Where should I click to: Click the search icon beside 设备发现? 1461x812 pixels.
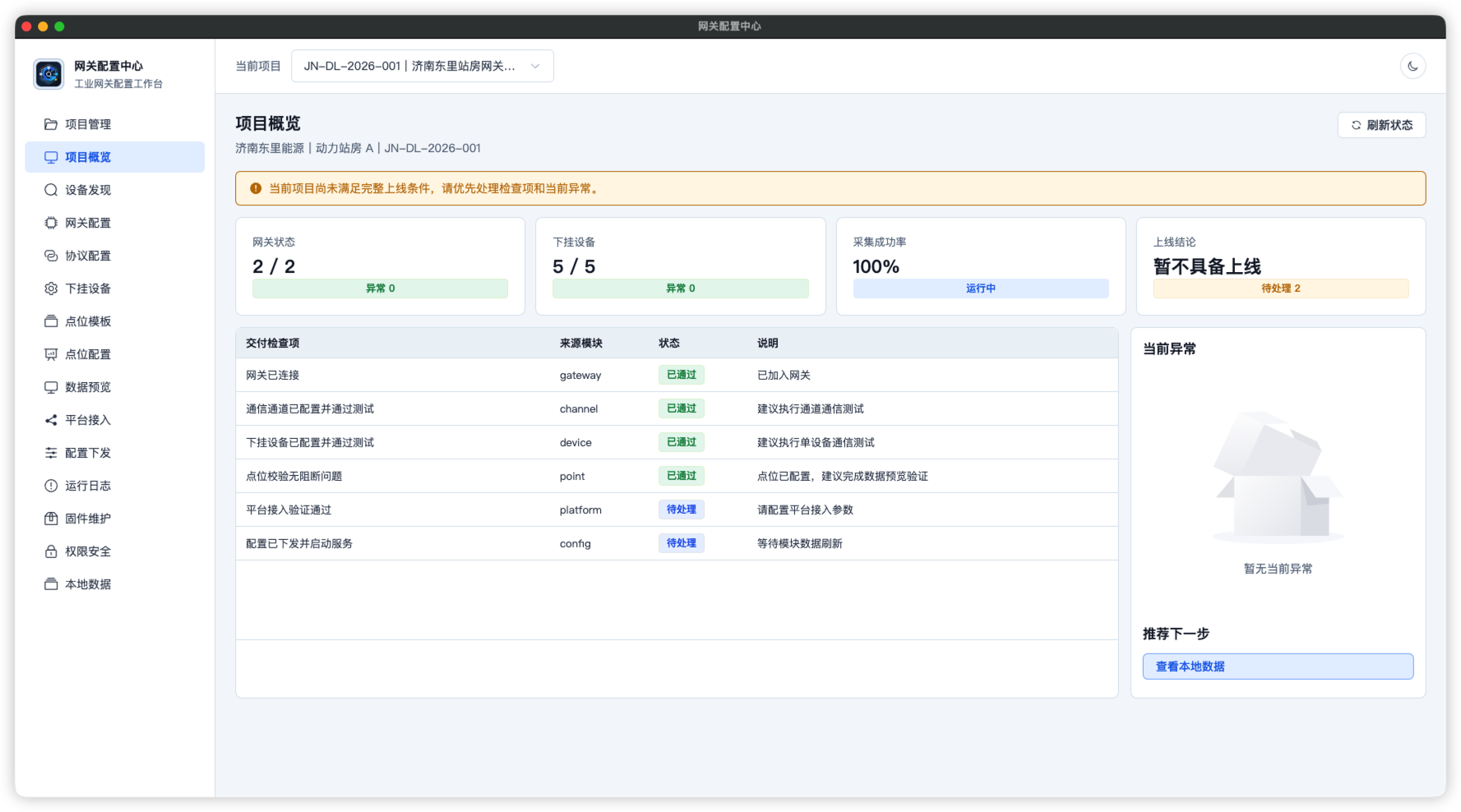coord(51,190)
